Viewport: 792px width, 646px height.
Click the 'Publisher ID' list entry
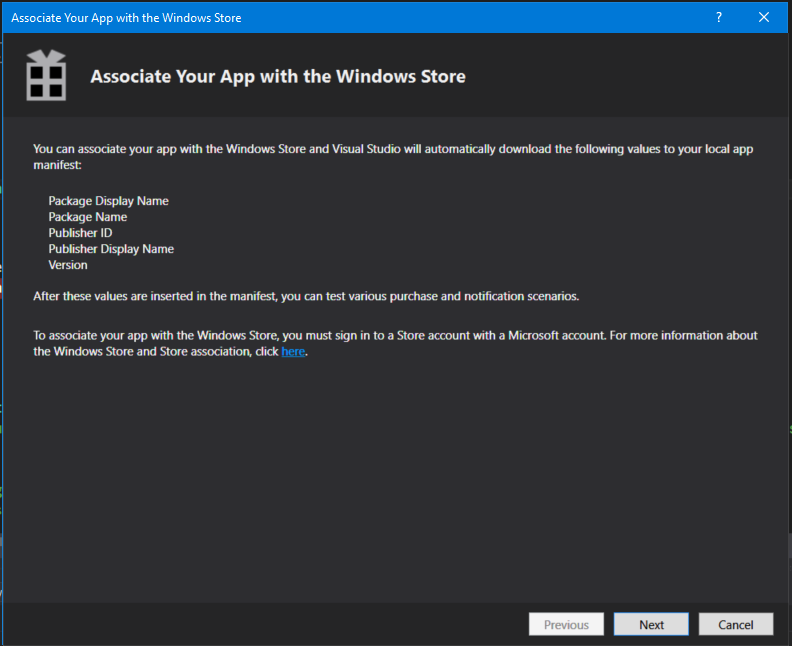(80, 233)
